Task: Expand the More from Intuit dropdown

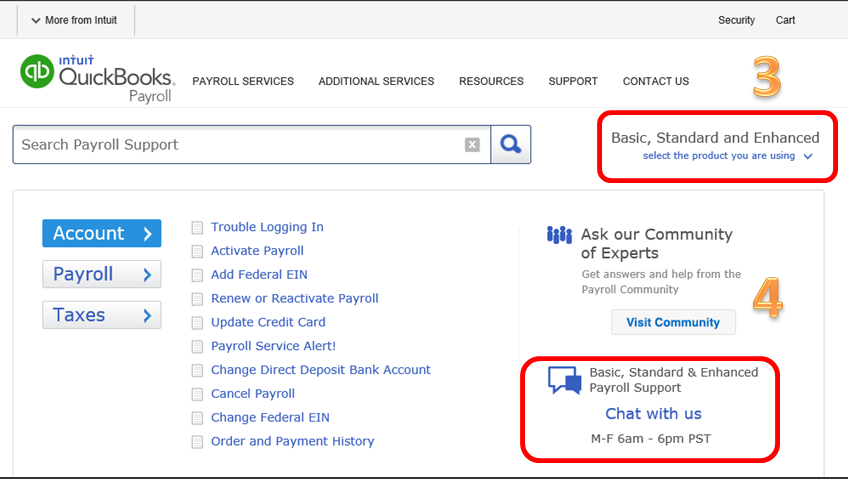Action: [75, 20]
